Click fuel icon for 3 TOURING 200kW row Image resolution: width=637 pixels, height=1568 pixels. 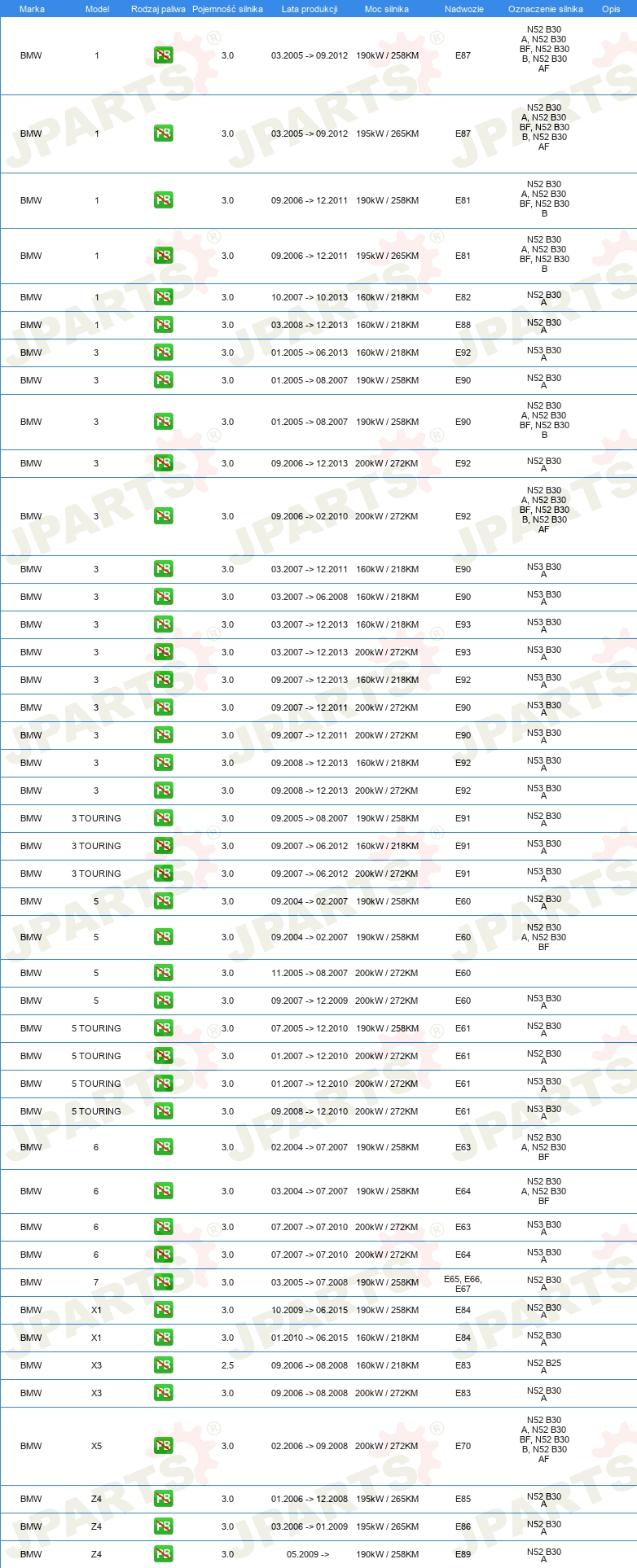163,874
